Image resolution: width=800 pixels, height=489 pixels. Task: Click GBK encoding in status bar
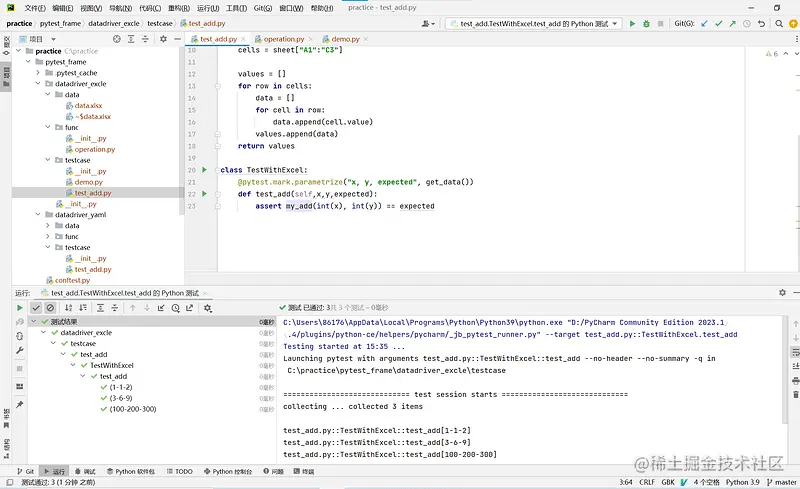[x=668, y=482]
